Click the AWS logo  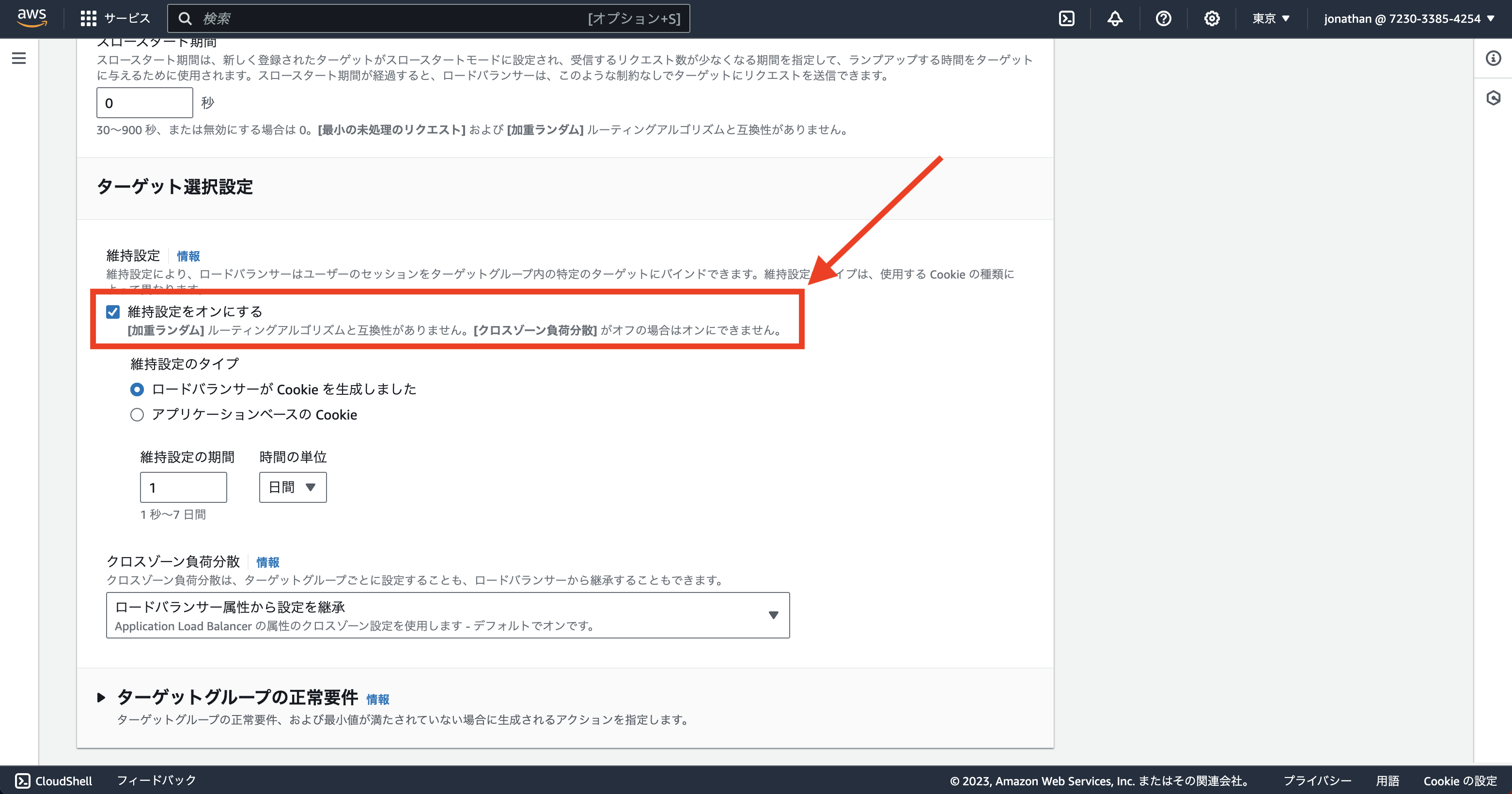tap(32, 17)
